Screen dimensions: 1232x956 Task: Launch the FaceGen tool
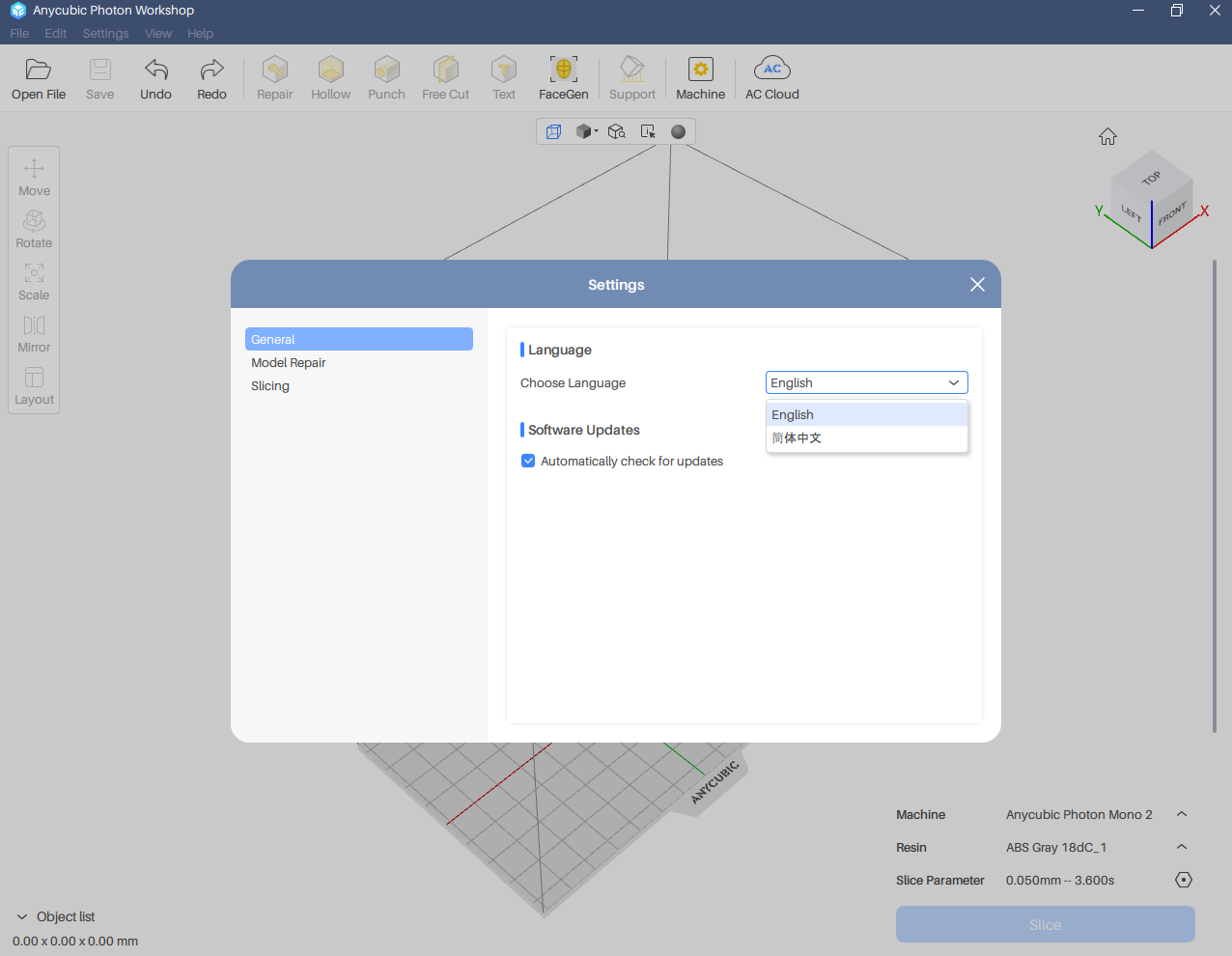[564, 79]
